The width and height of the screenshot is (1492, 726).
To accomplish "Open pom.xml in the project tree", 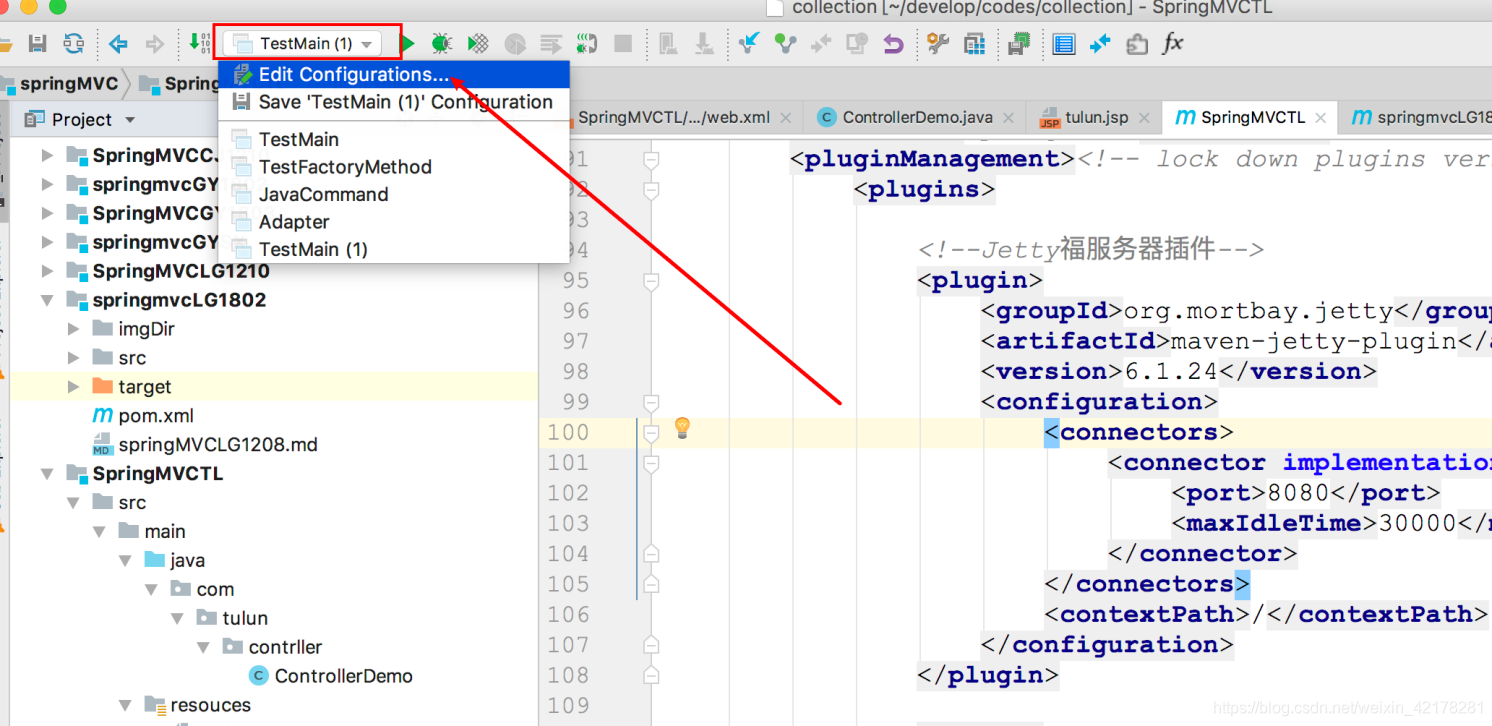I will (155, 416).
